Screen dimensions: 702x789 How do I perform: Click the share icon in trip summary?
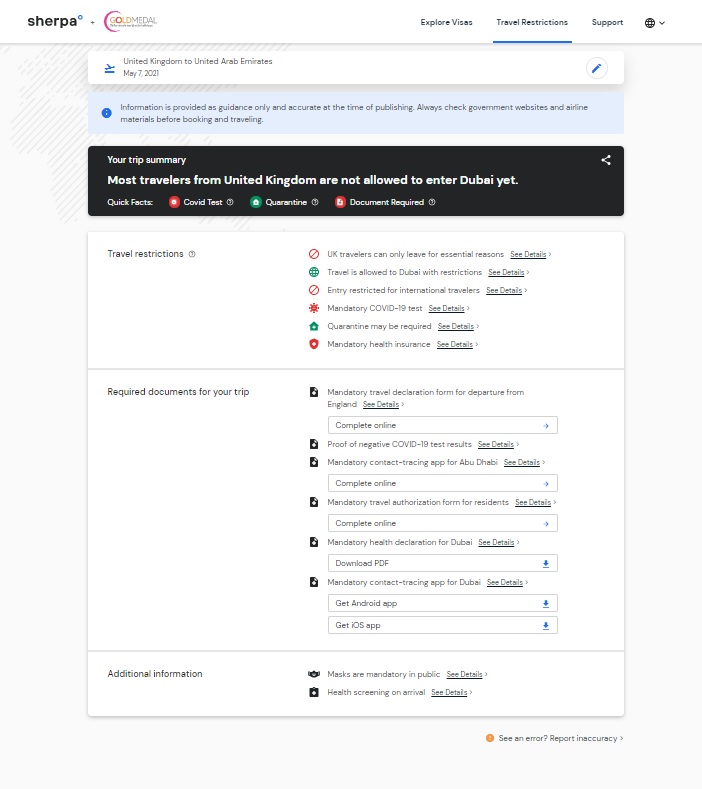[x=606, y=160]
